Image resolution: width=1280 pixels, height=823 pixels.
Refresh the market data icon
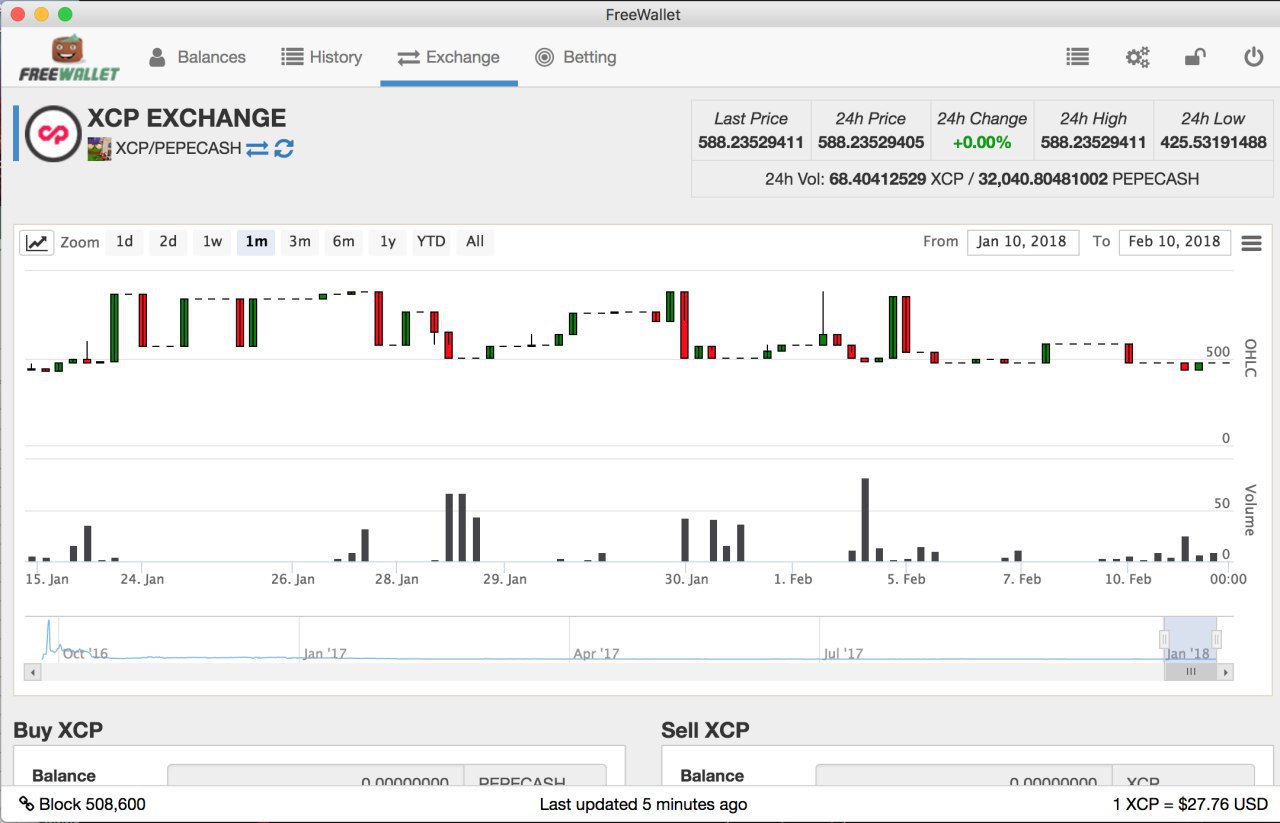pos(284,148)
